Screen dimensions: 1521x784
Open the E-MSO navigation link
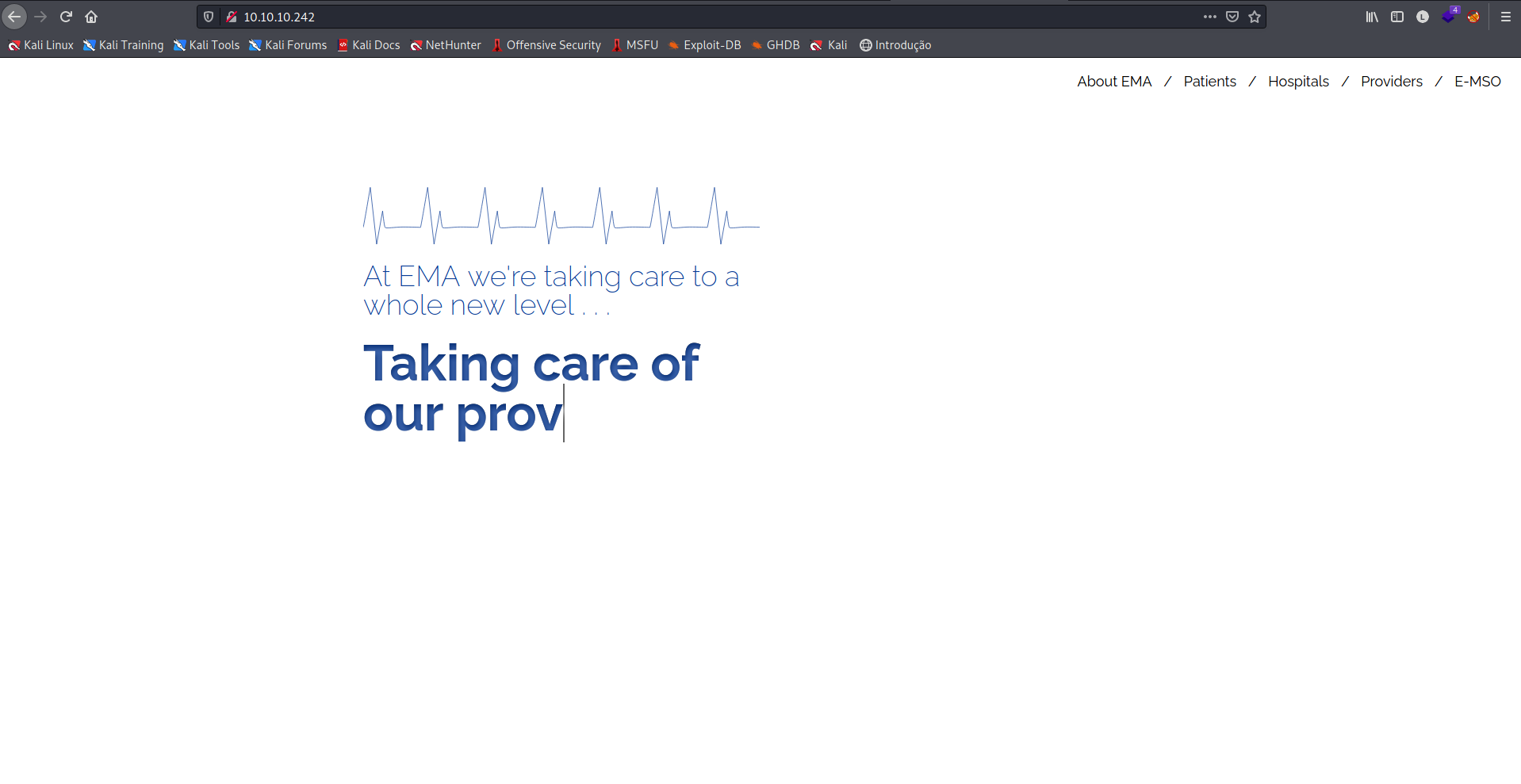(1477, 82)
